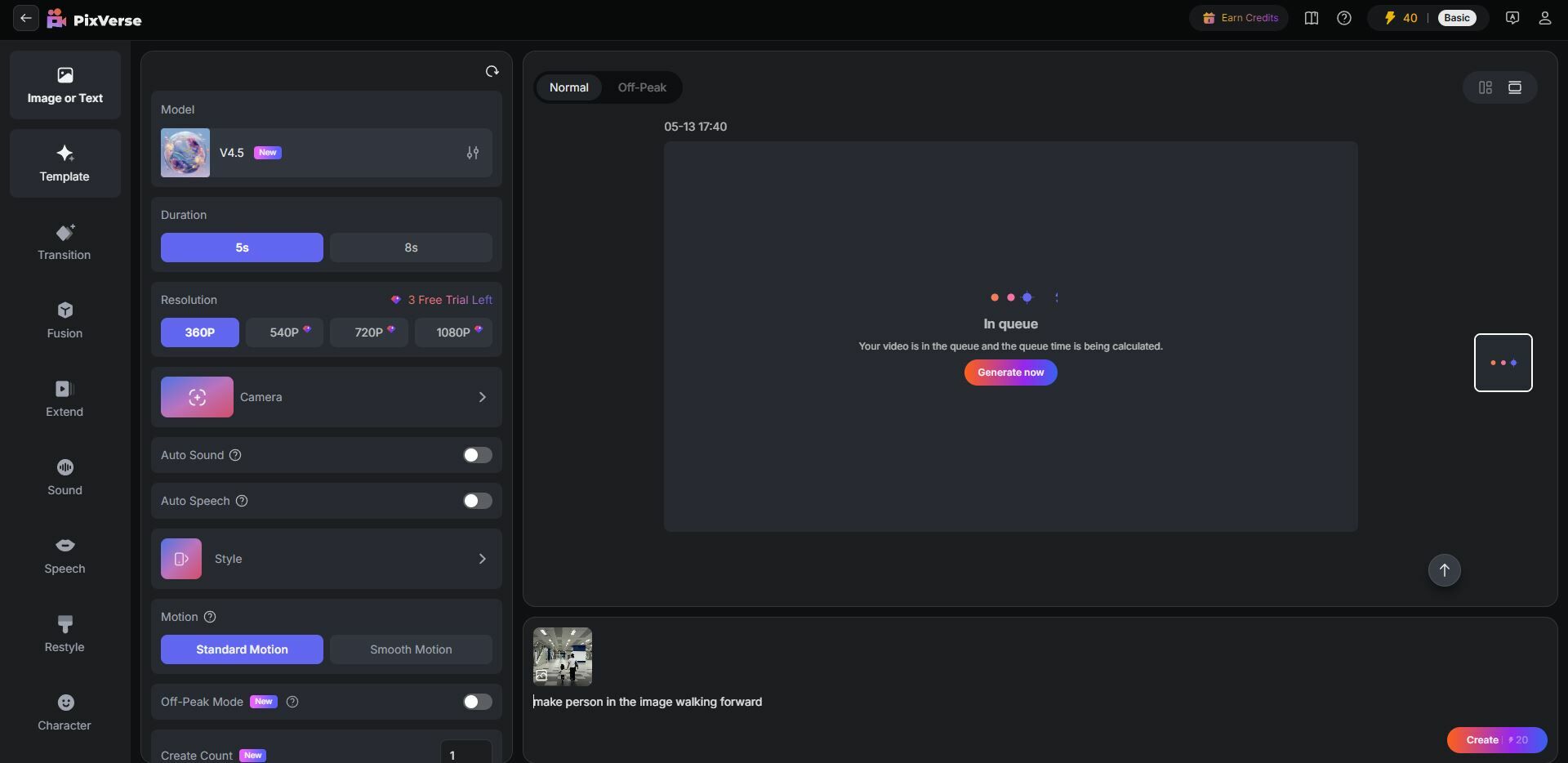Open the Extend video tool
The width and height of the screenshot is (1568, 763).
click(65, 399)
